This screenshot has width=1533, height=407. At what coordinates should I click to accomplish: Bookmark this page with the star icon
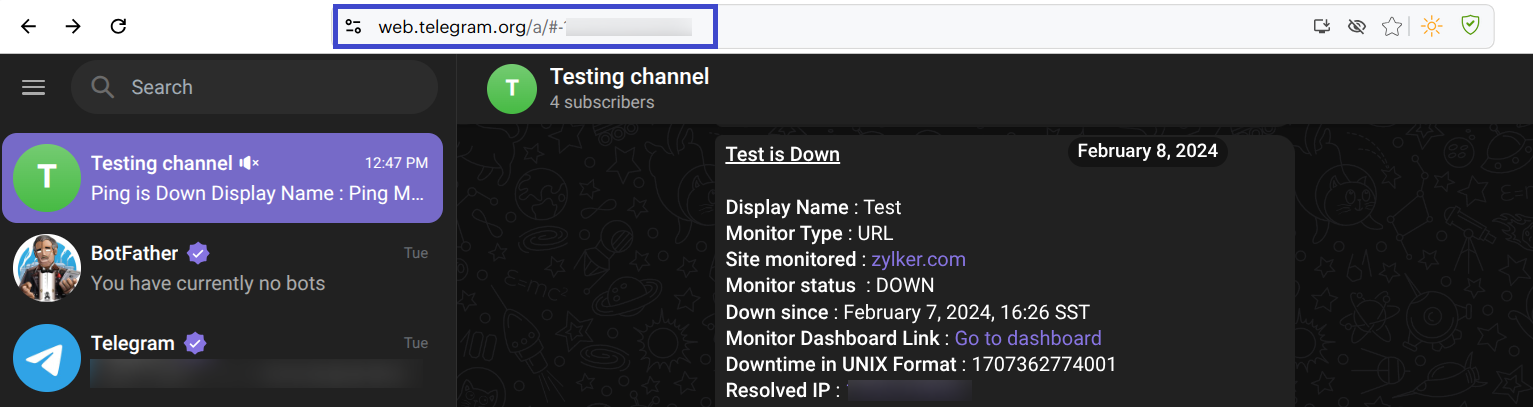pyautogui.click(x=1391, y=27)
